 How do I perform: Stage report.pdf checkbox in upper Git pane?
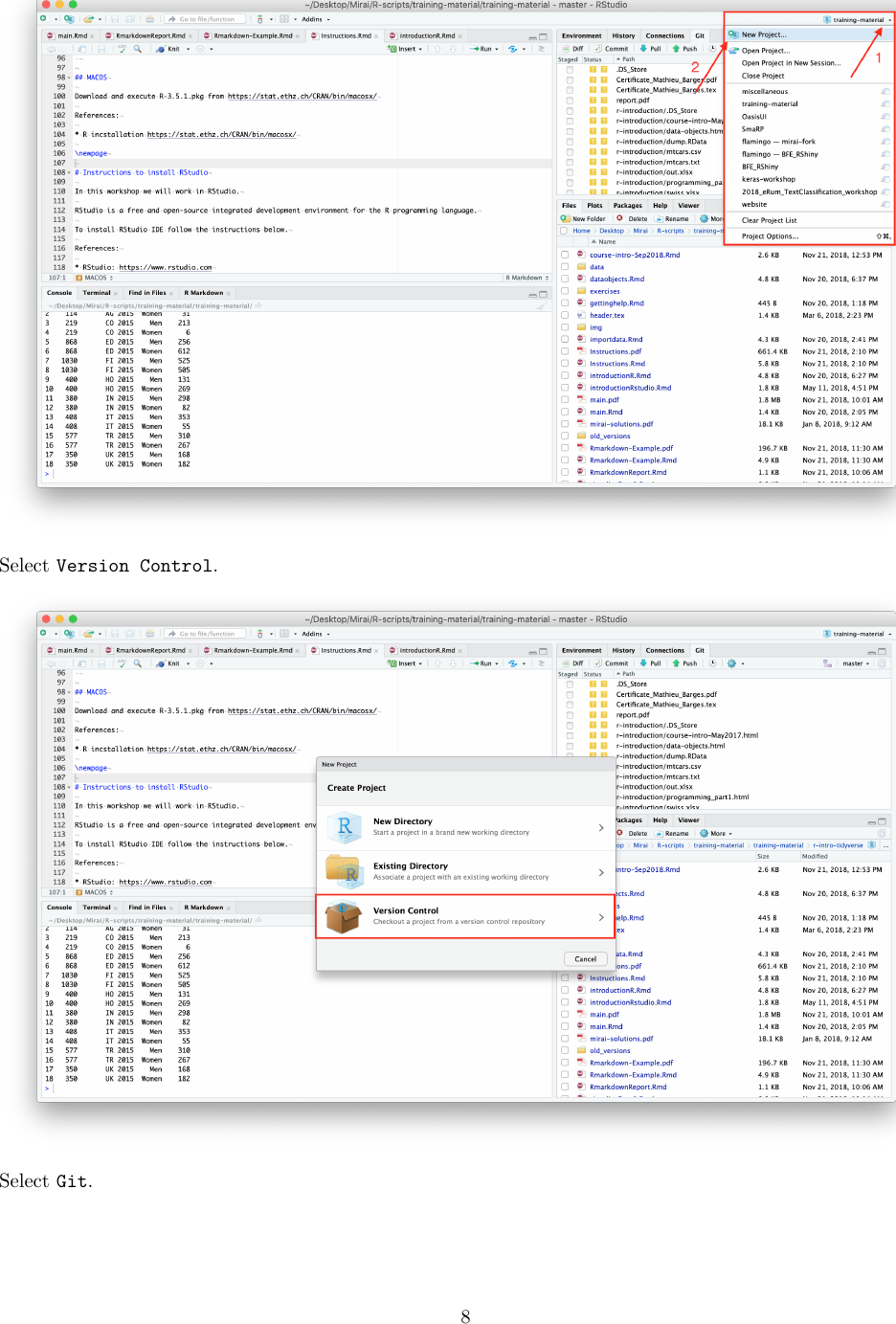570,100
